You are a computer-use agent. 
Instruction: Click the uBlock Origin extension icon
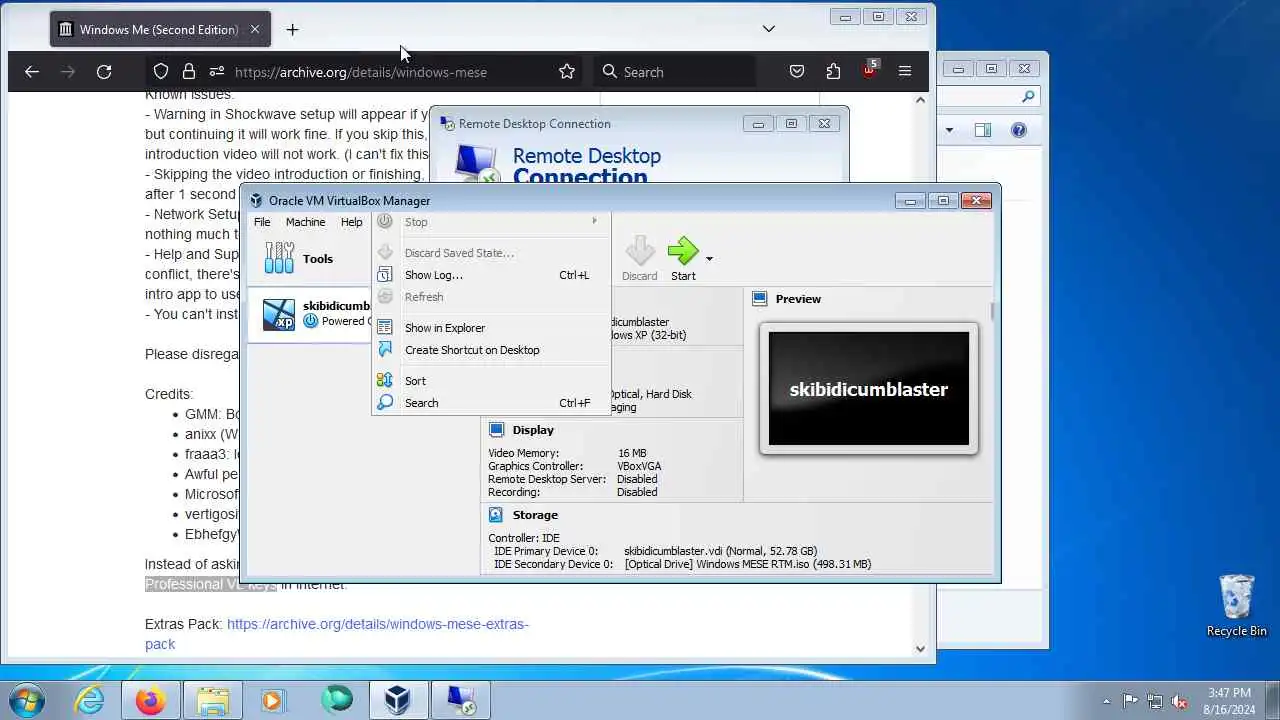coord(869,70)
